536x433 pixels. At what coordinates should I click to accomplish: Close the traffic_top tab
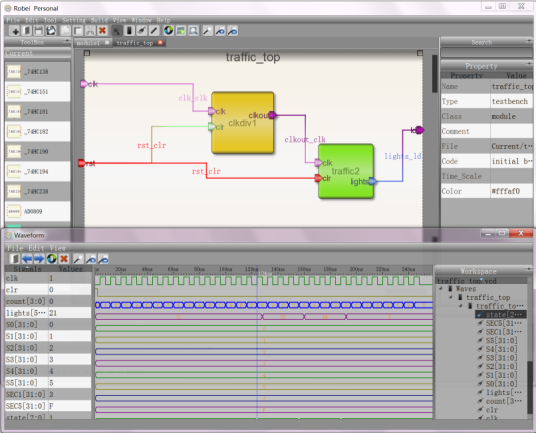click(160, 42)
